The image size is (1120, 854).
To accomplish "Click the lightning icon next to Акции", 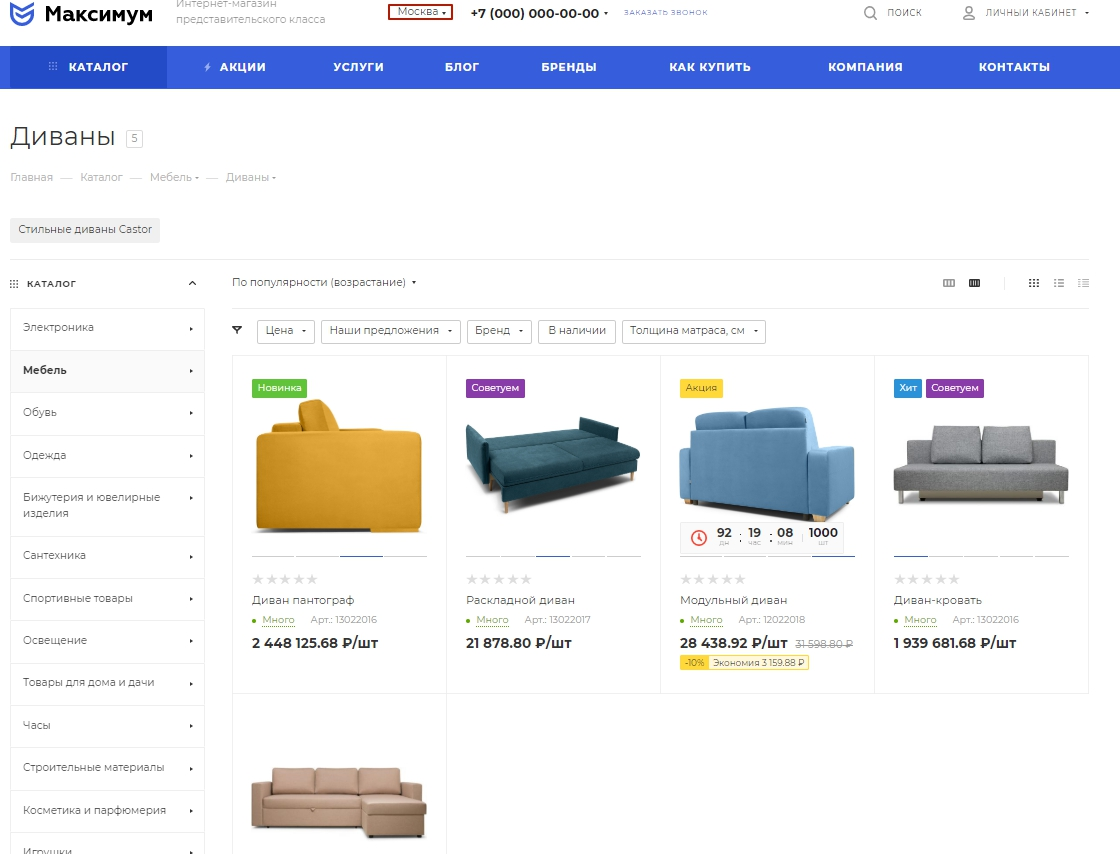I will (207, 67).
